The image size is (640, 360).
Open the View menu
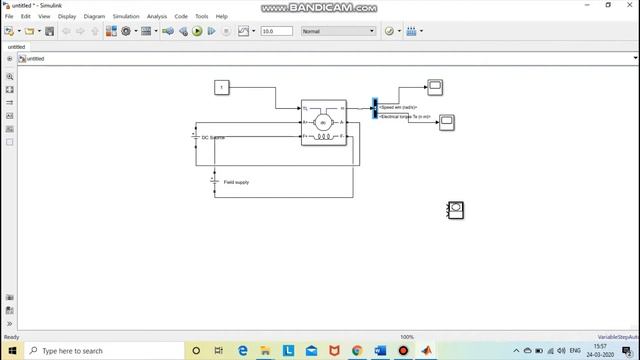[44, 16]
